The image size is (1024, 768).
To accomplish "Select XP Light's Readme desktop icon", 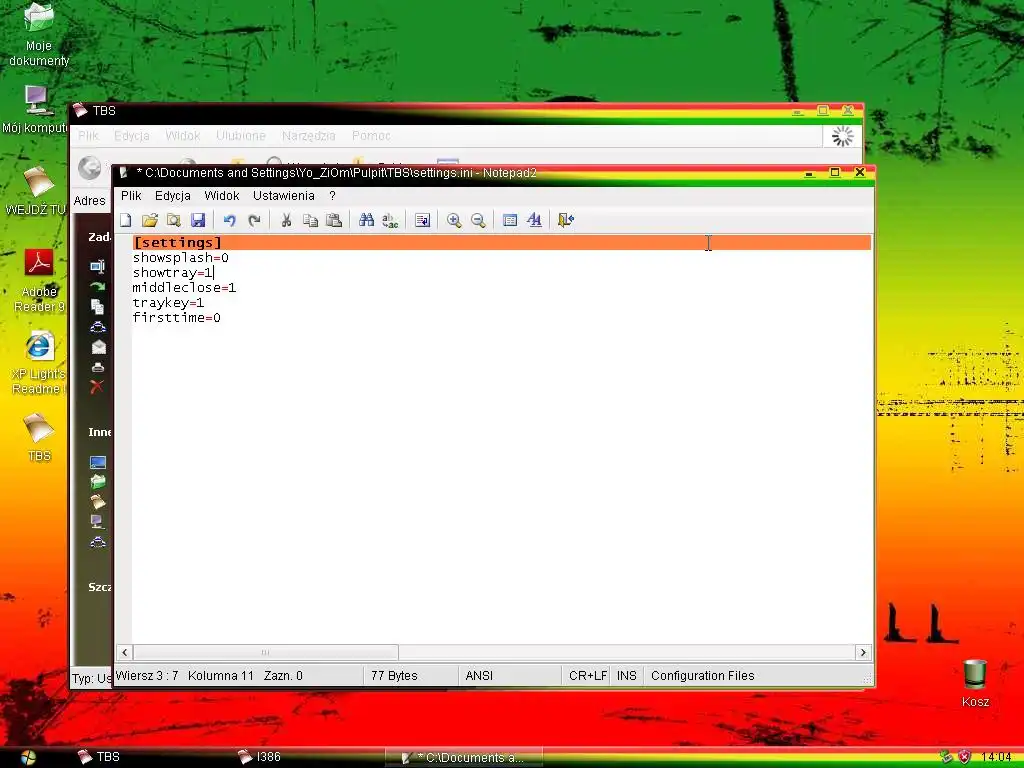I will (x=39, y=363).
